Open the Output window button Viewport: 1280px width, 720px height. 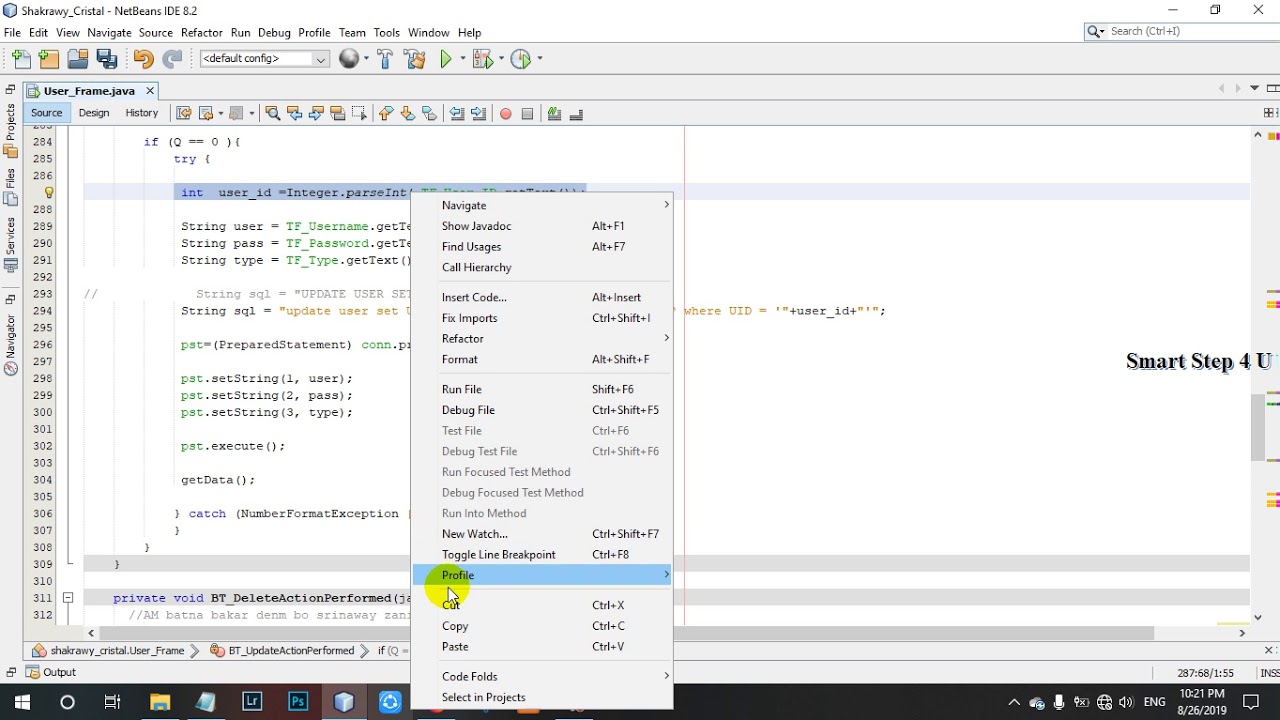51,672
